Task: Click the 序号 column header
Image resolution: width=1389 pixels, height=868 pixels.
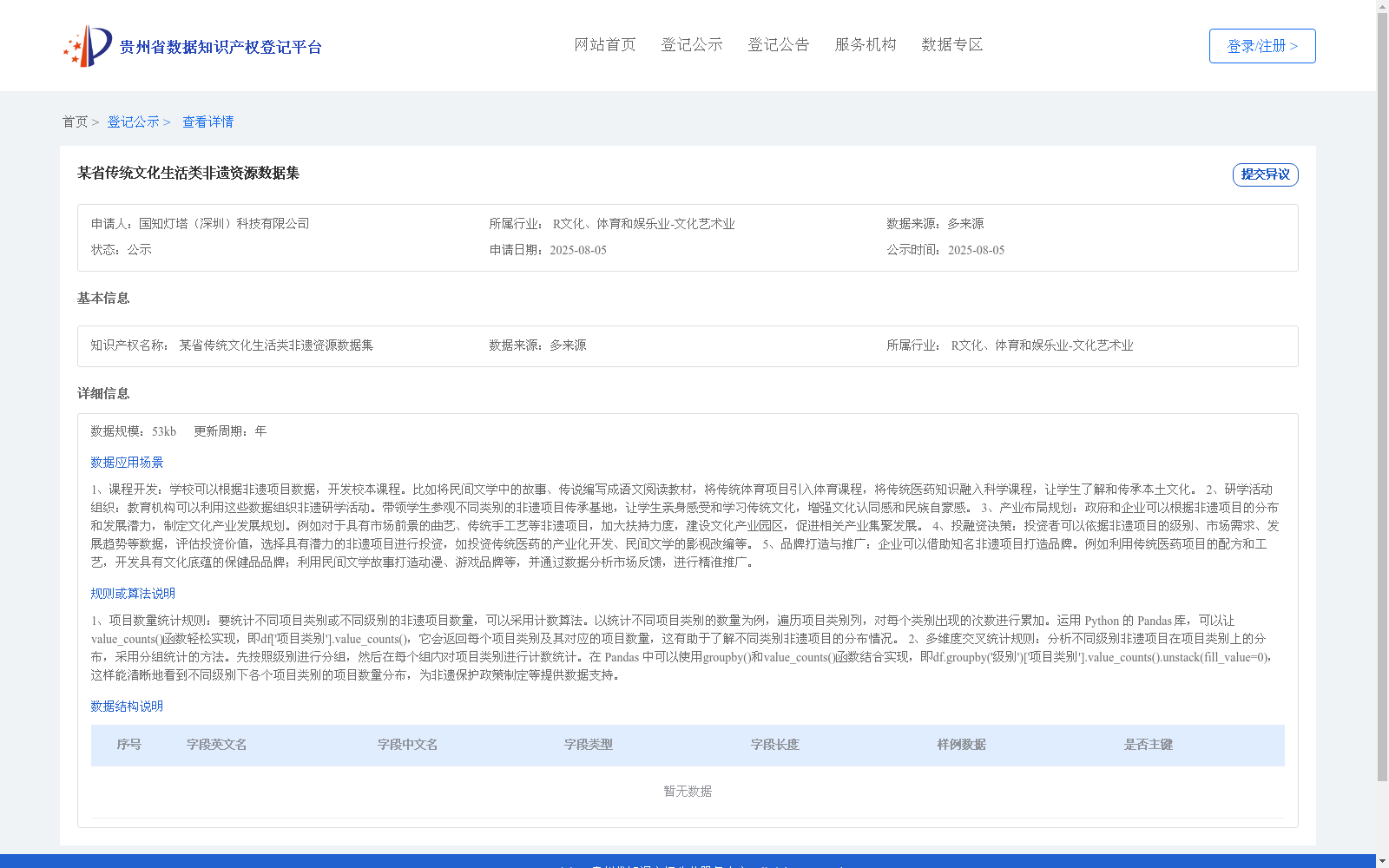Action: (129, 745)
